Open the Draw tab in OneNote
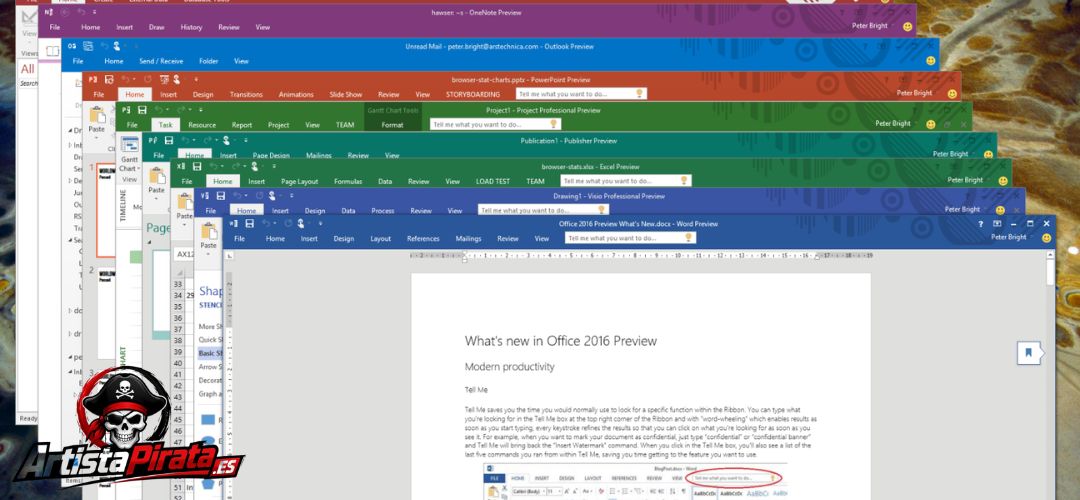 click(156, 28)
